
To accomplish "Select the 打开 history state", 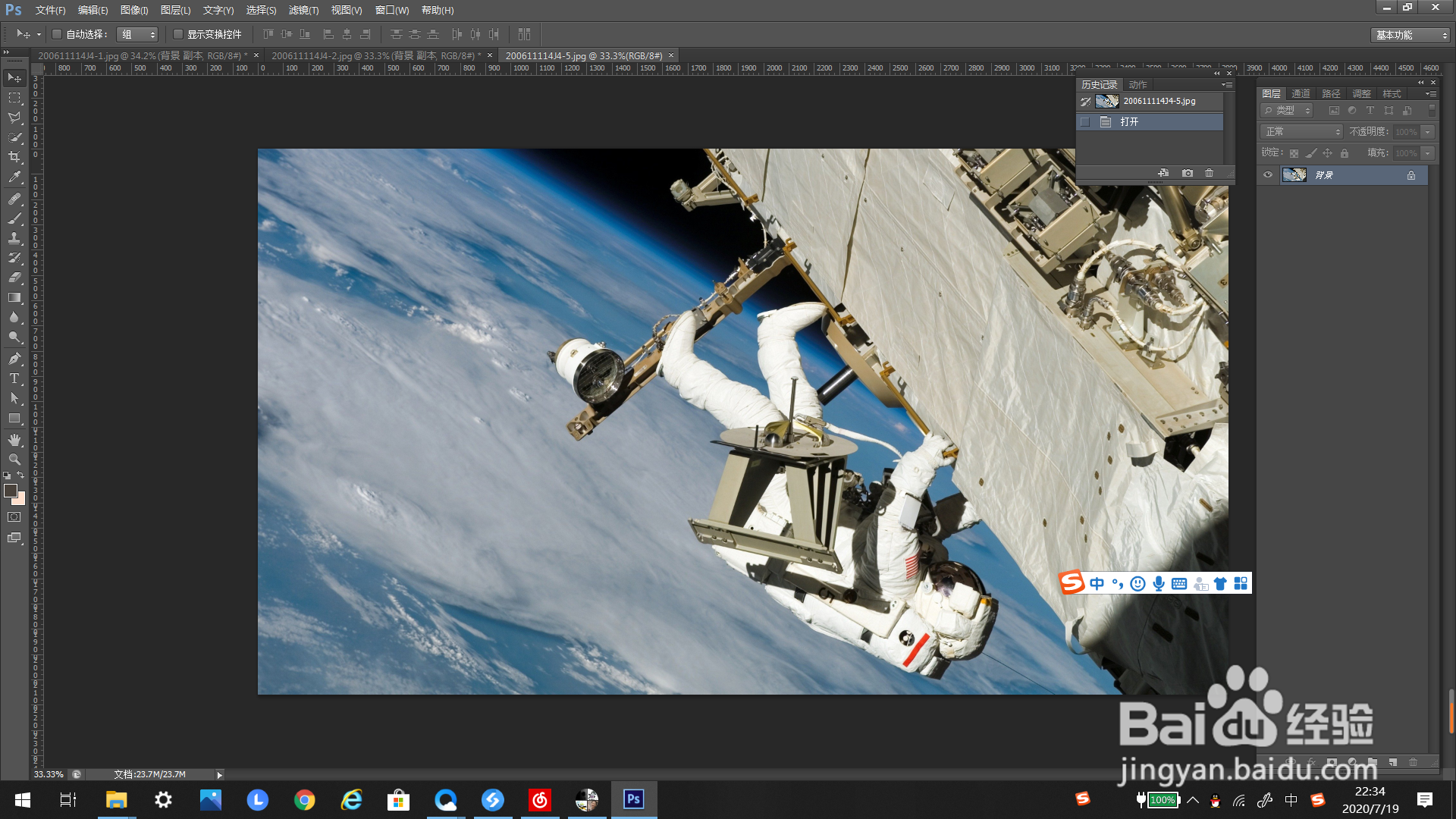I will click(x=1129, y=122).
